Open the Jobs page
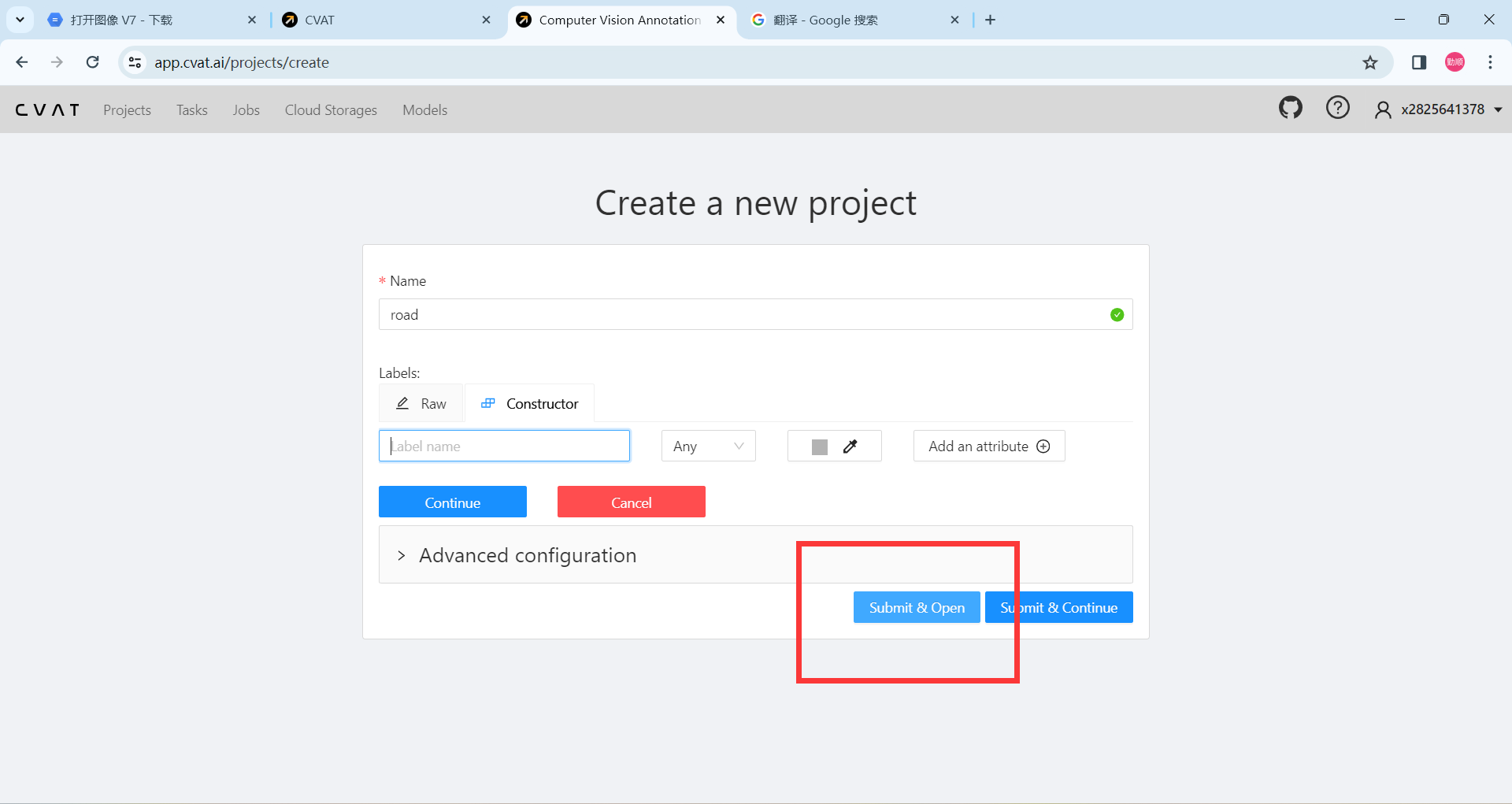This screenshot has height=804, width=1512. click(246, 110)
